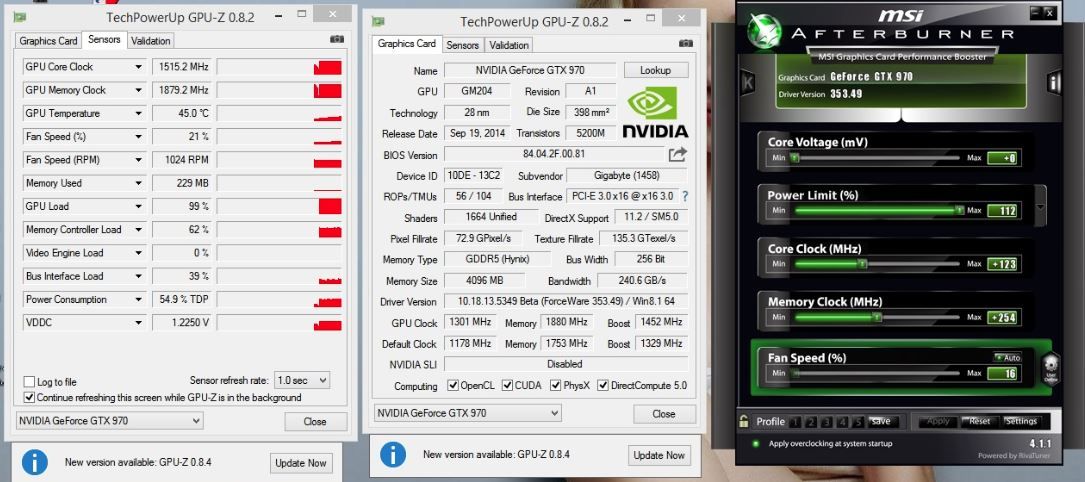This screenshot has height=482, width=1085.
Task: Select Afterburner profile slot 4
Action: (842, 422)
